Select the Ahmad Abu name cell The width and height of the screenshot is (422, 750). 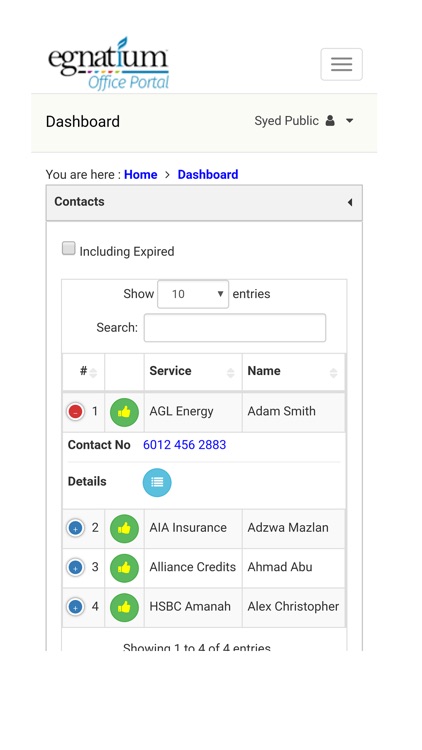coord(293,567)
